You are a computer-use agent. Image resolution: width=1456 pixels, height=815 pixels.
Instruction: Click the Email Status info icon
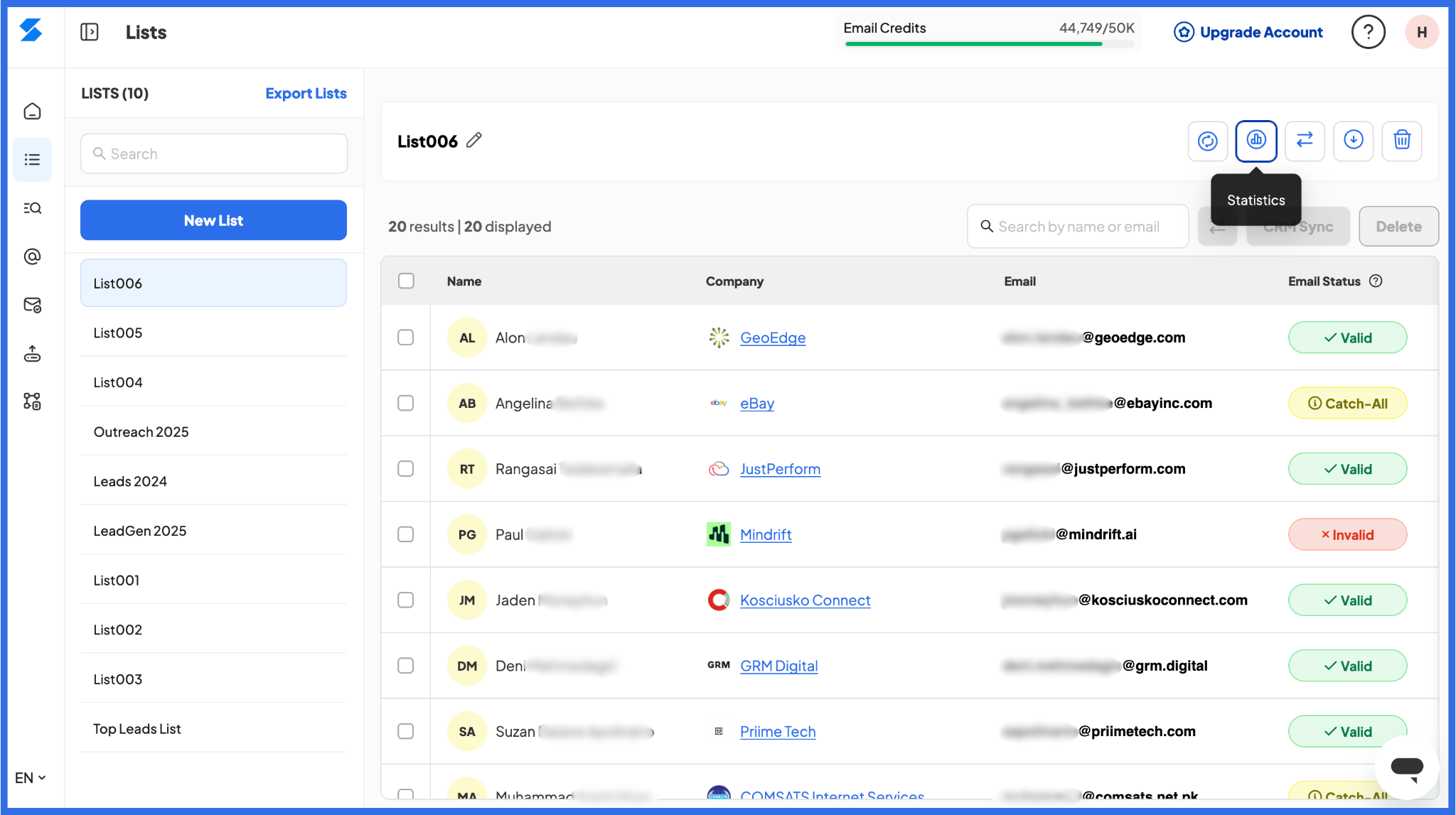tap(1376, 281)
